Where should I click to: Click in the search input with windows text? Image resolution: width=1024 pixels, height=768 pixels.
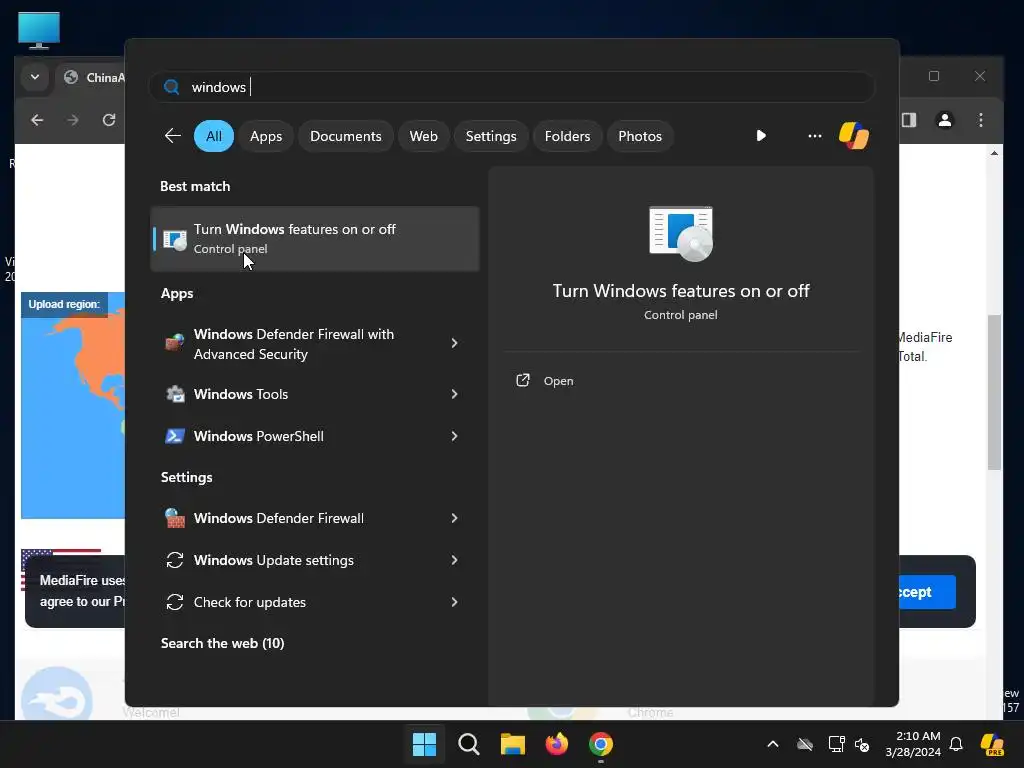click(512, 87)
